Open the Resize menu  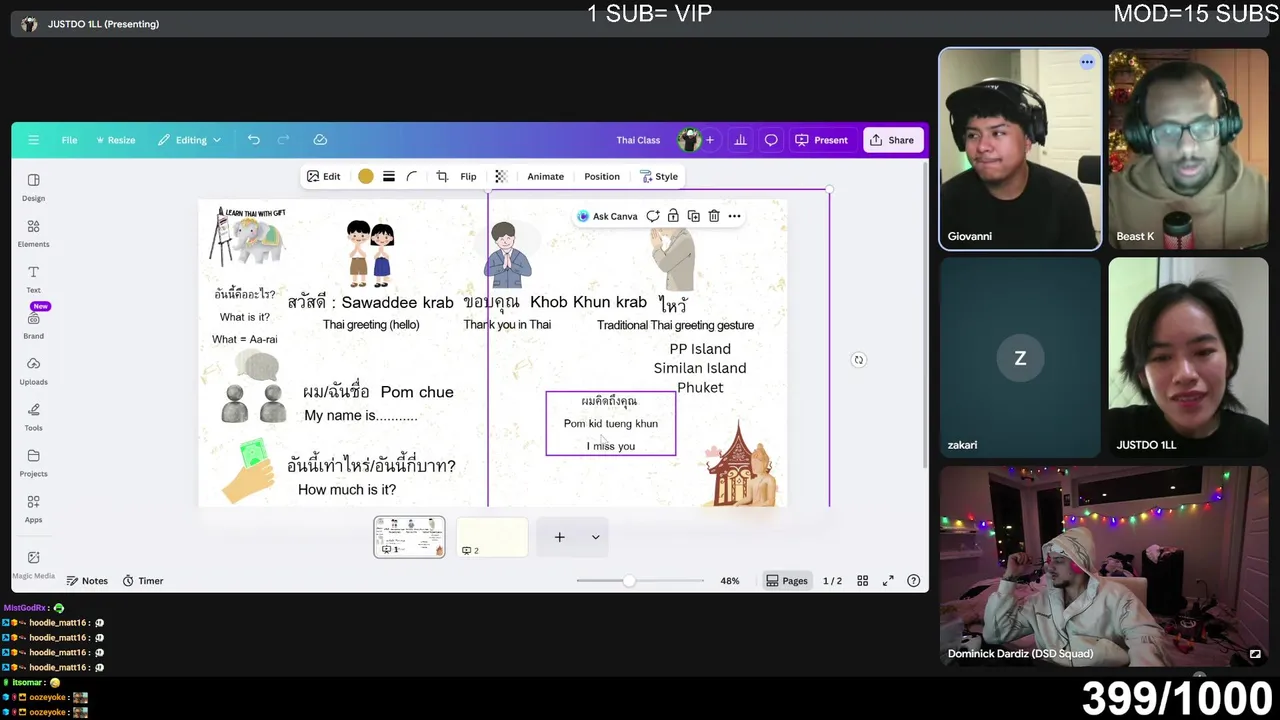tap(116, 140)
